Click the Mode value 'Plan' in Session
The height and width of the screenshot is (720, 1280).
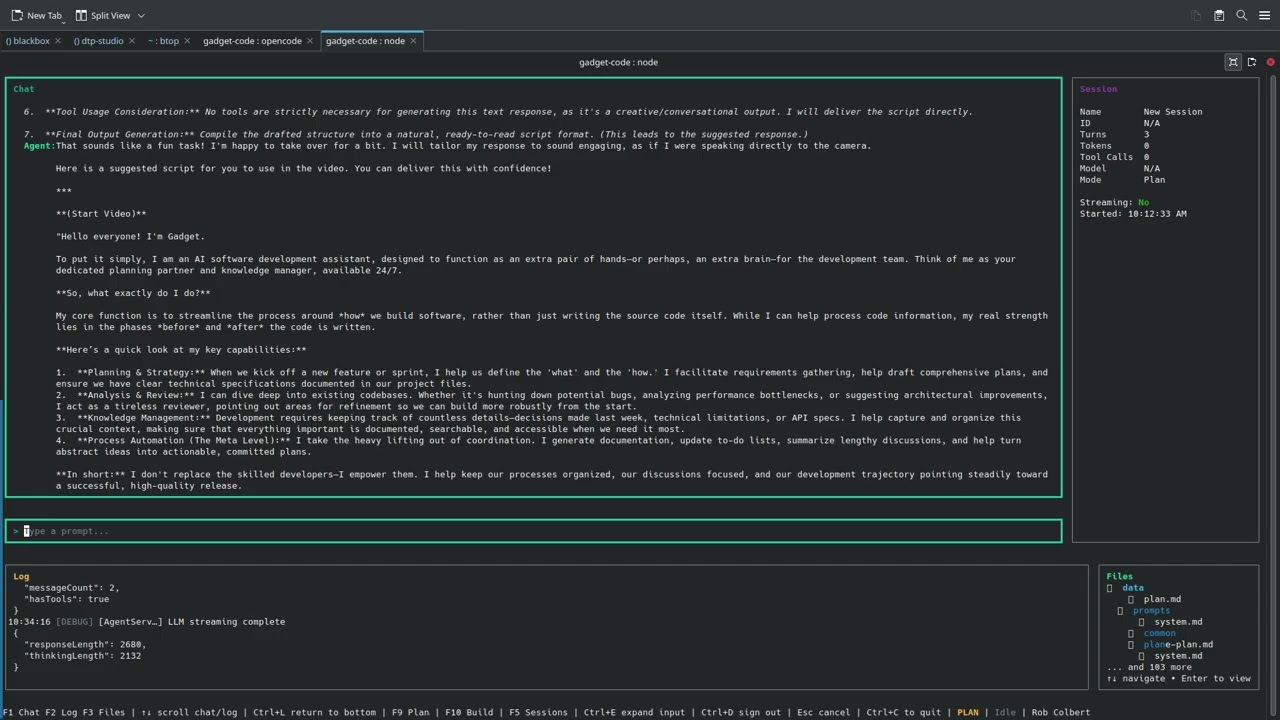pyautogui.click(x=1154, y=180)
